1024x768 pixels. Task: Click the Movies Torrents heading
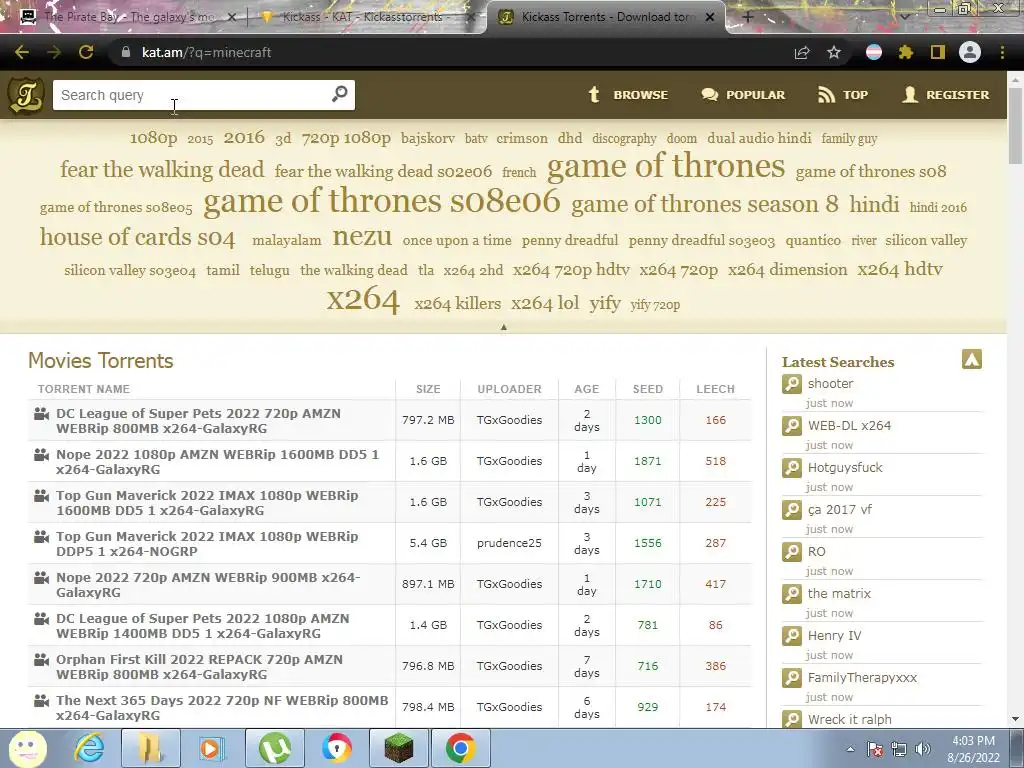[101, 361]
